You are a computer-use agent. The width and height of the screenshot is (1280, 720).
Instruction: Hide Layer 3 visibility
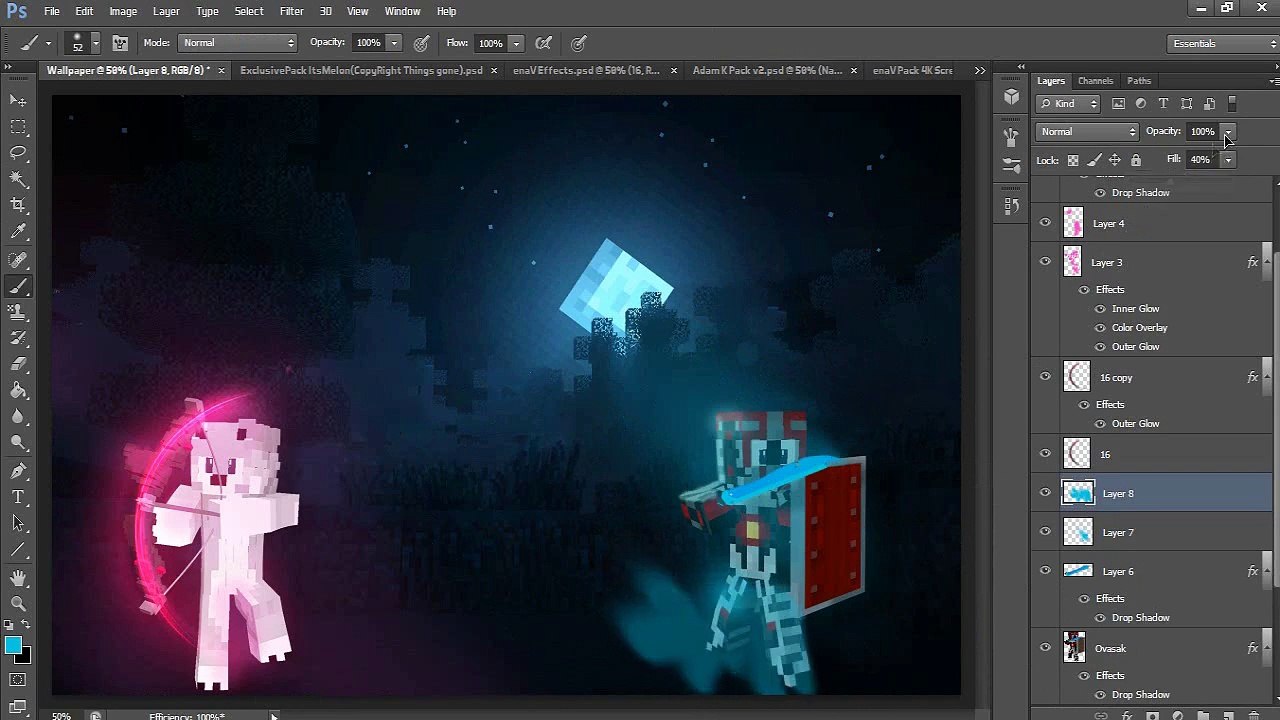point(1045,262)
